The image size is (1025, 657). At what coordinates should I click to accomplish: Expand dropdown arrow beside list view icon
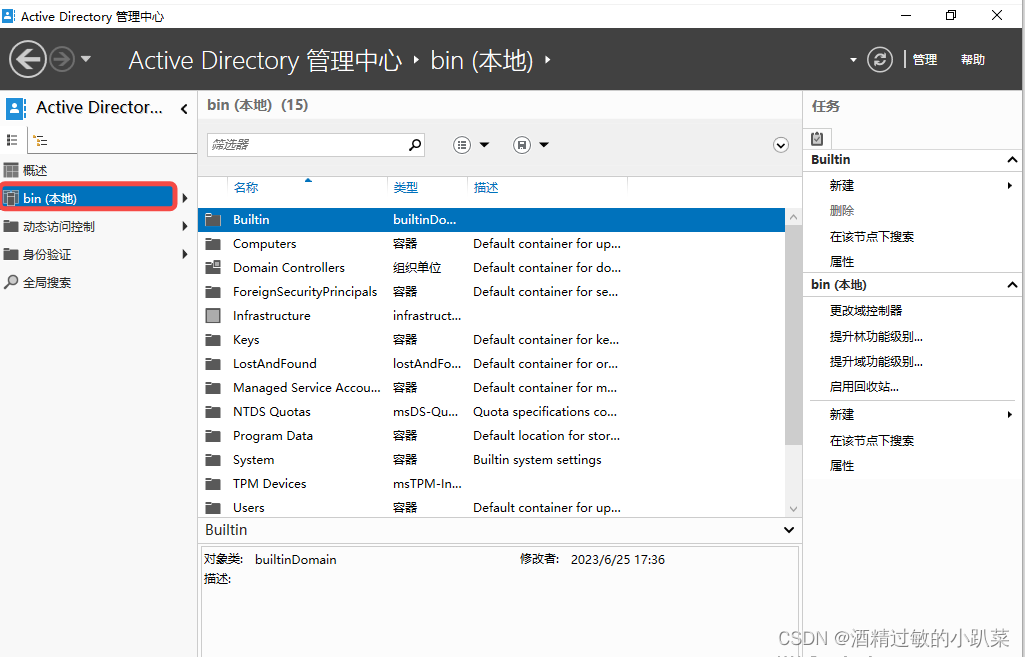(484, 144)
